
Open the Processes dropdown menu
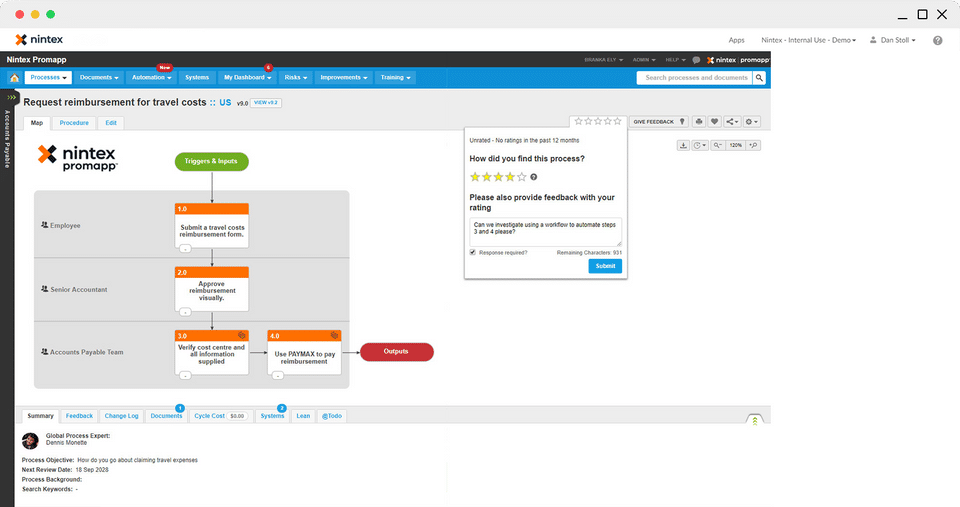coord(48,78)
